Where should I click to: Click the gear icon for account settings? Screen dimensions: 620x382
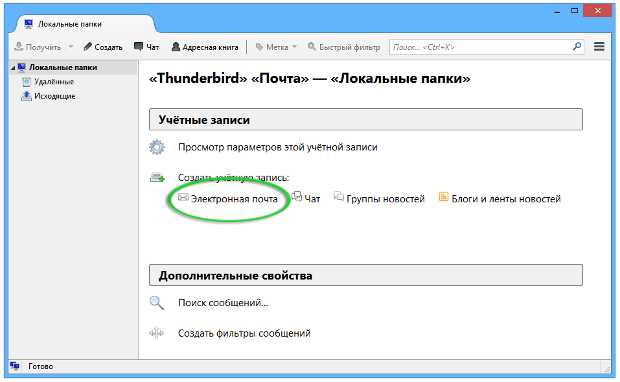point(157,147)
